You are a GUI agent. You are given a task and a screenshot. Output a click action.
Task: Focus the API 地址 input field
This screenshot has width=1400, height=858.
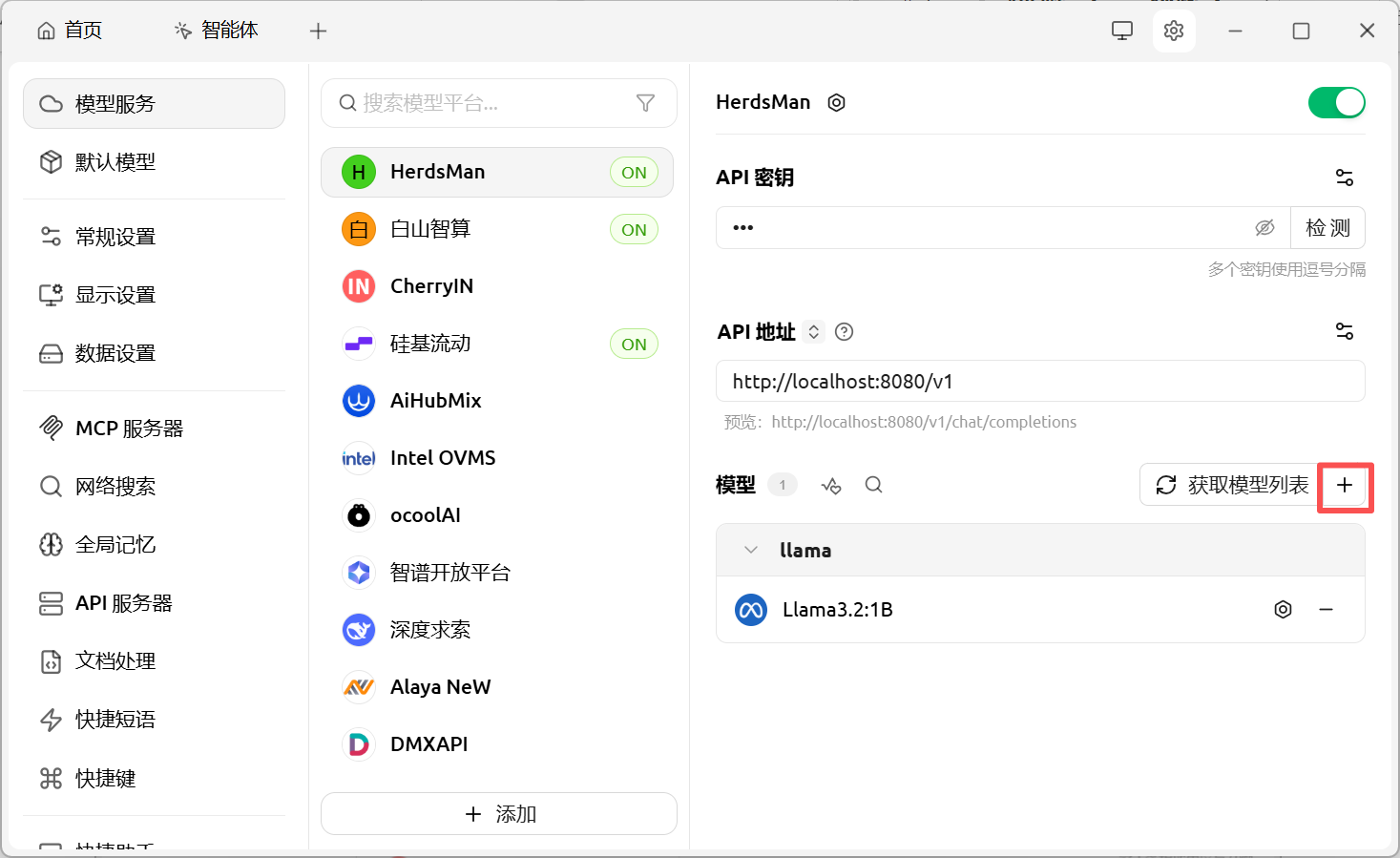pyautogui.click(x=1040, y=382)
